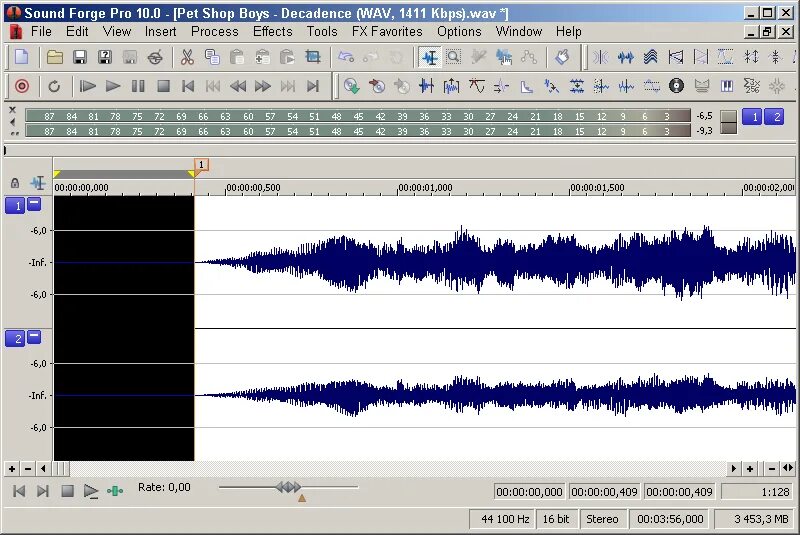800x535 pixels.
Task: Click the selection start field 00:00:00,000
Action: click(x=529, y=492)
